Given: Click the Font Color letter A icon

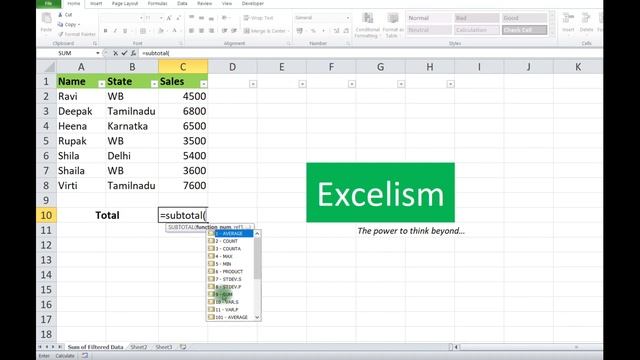Looking at the screenshot, I should pos(174,31).
